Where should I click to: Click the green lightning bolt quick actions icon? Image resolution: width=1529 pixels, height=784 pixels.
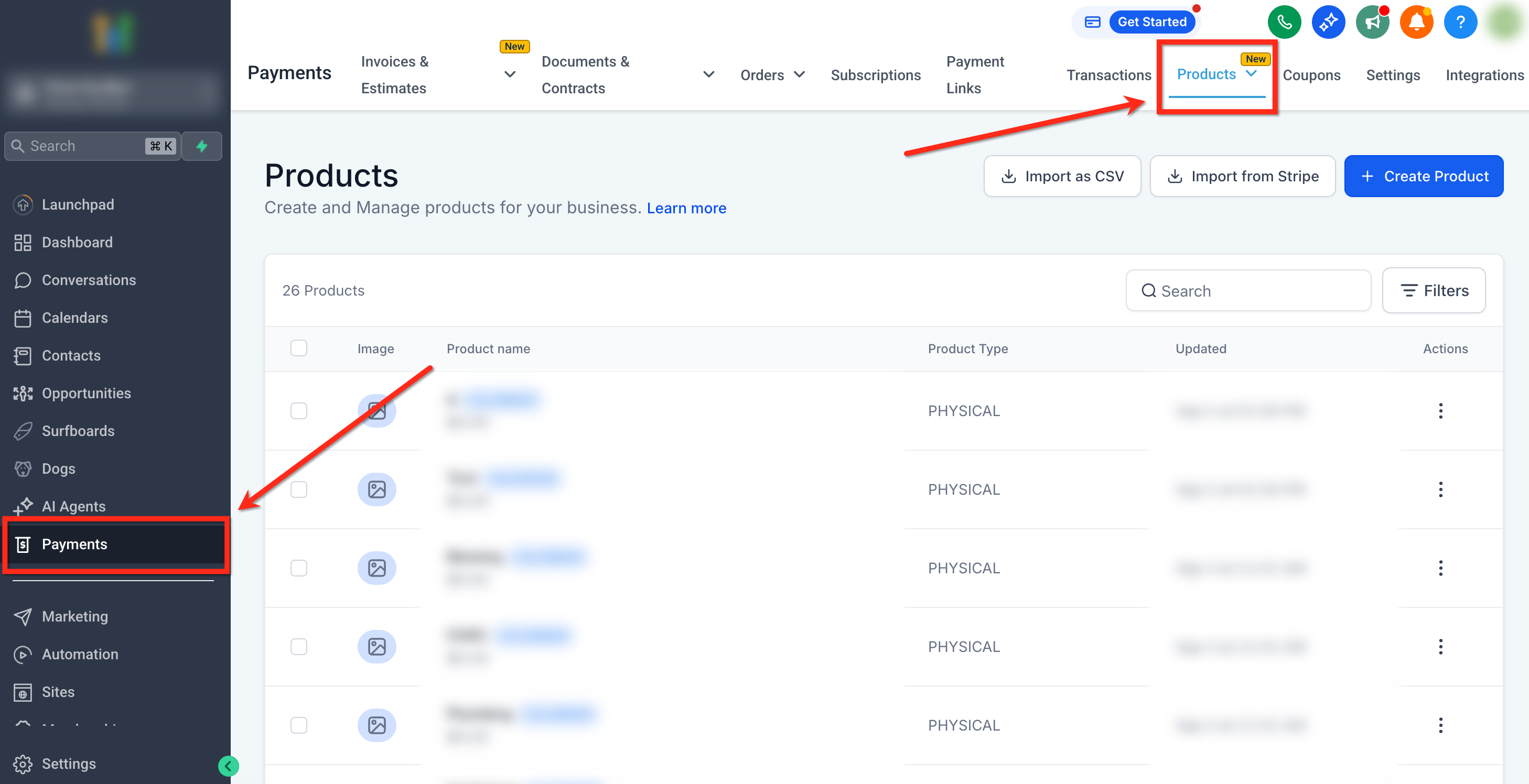[x=202, y=146]
